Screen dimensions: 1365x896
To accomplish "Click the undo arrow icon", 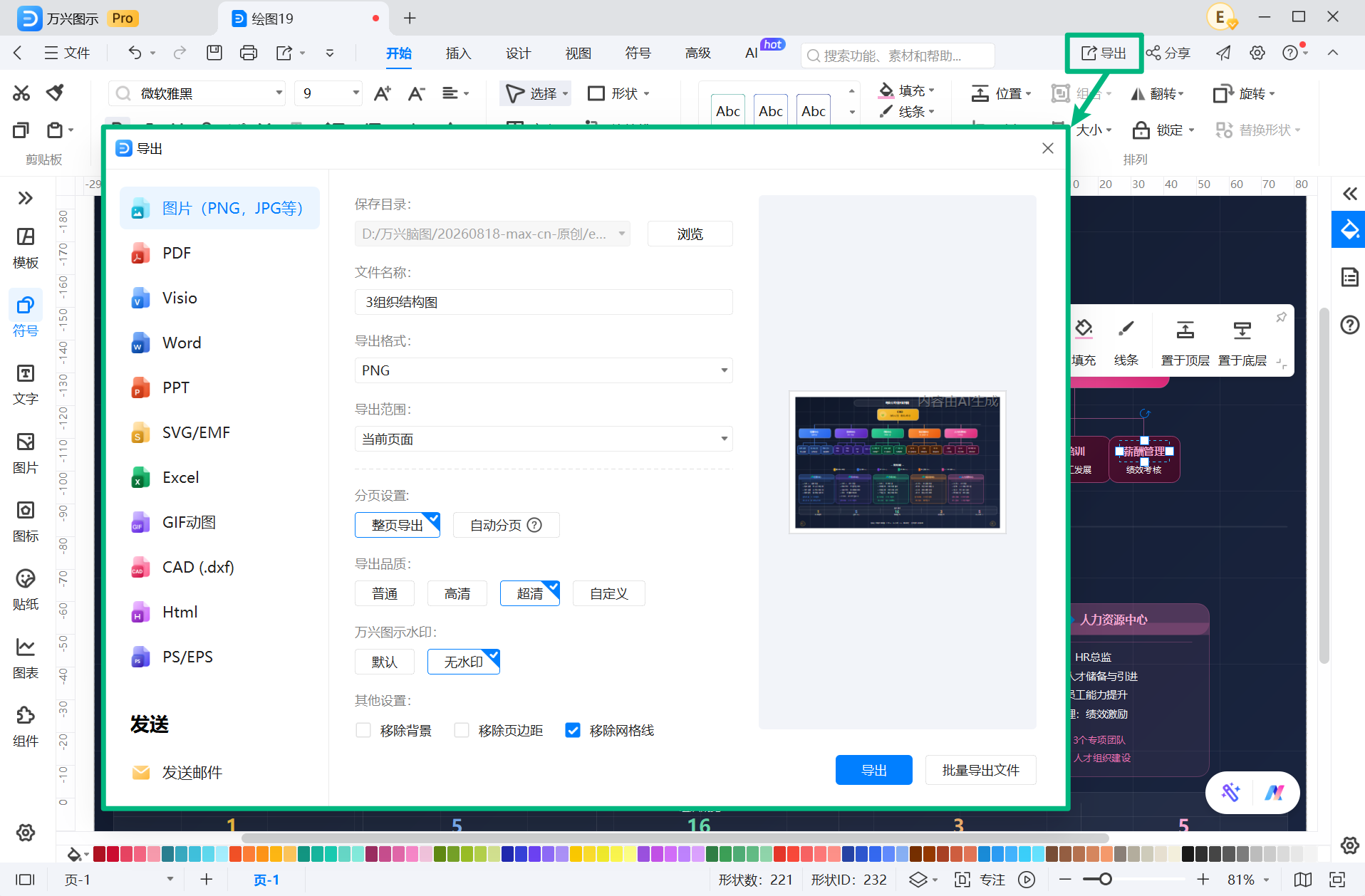I will click(x=135, y=53).
